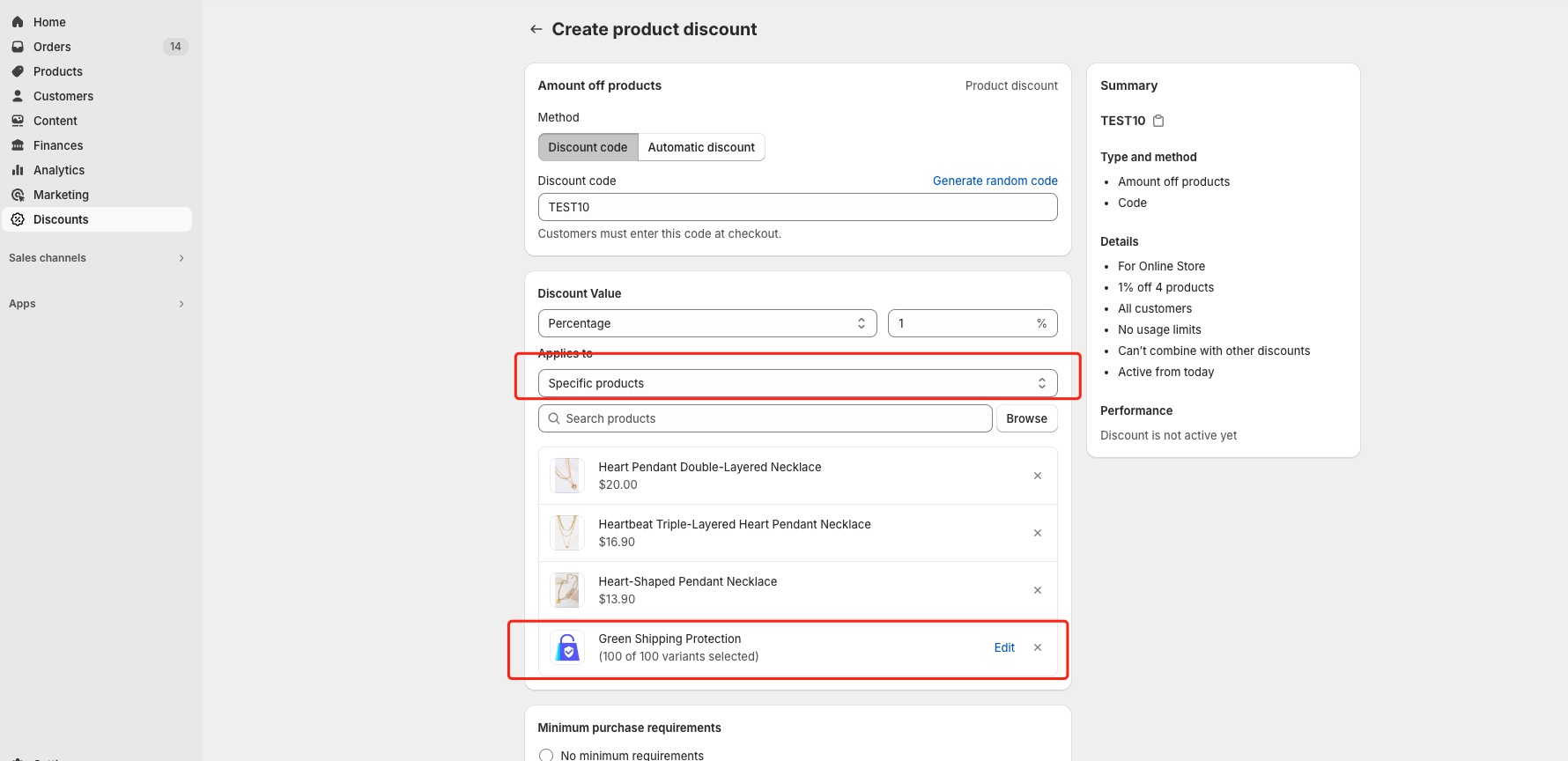
Task: Open Orders from the sidebar
Action: 52,47
